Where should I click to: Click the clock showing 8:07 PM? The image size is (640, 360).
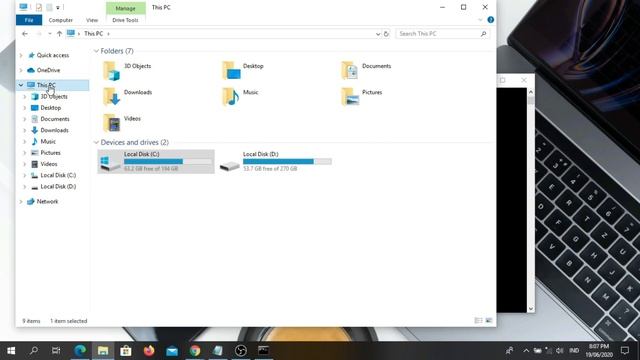click(x=599, y=347)
